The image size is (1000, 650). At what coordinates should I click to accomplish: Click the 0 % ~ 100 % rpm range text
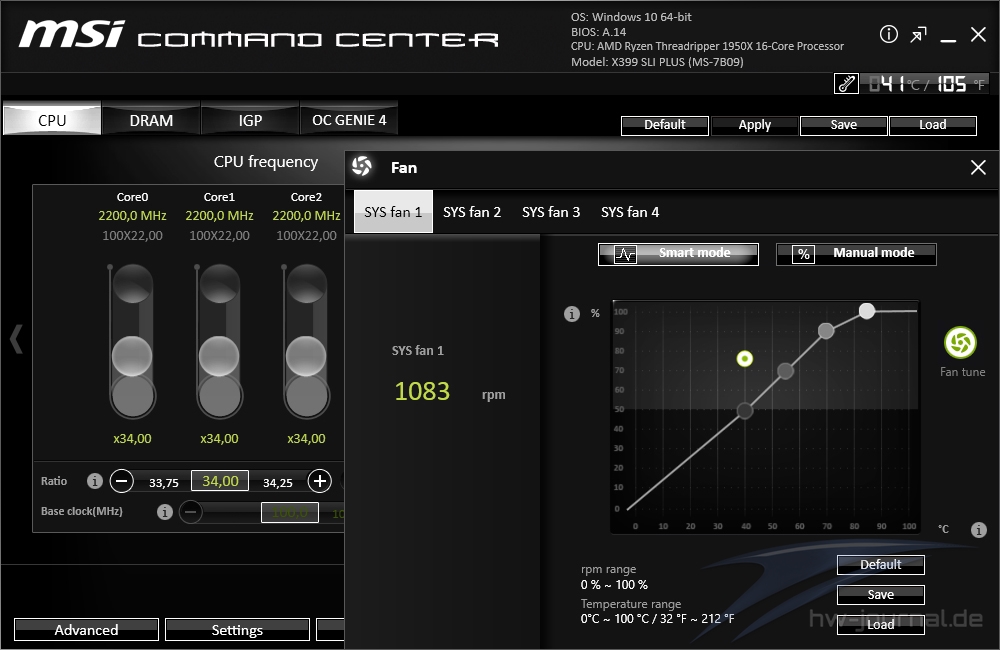614,584
